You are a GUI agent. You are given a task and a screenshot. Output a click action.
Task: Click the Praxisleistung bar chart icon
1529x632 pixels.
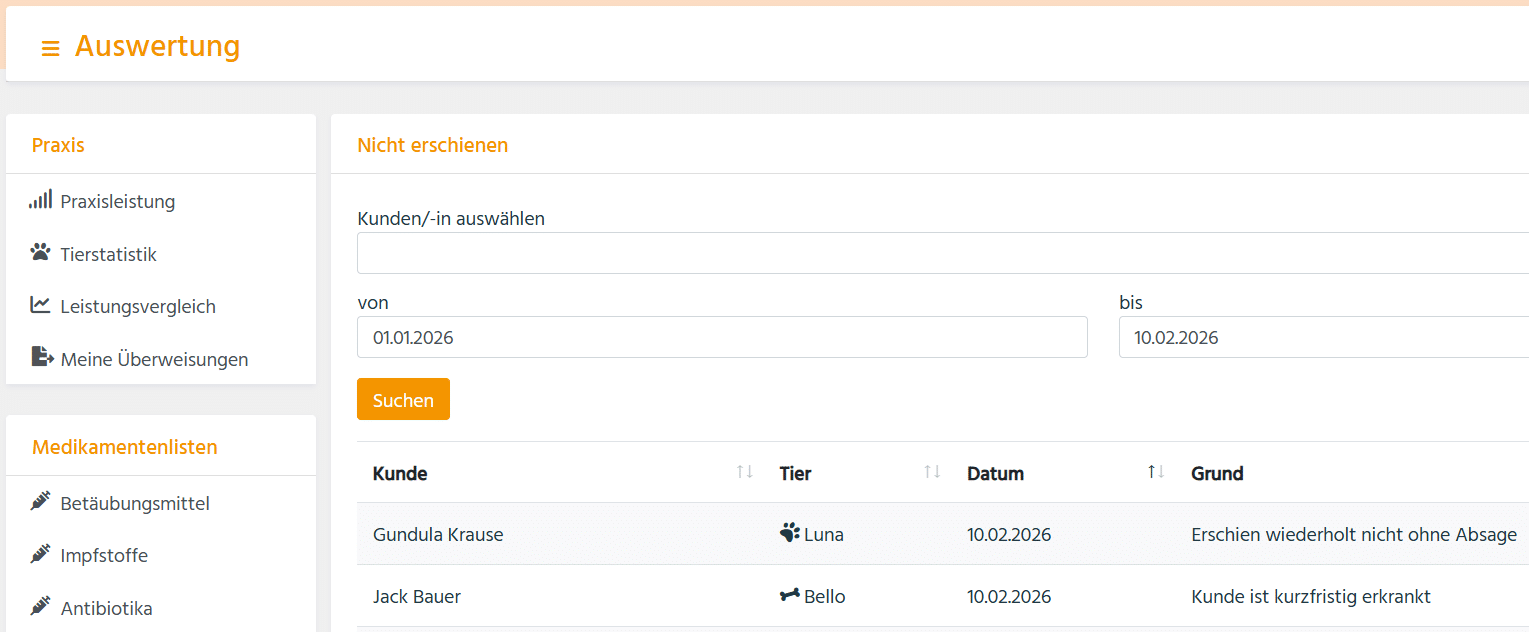(40, 200)
